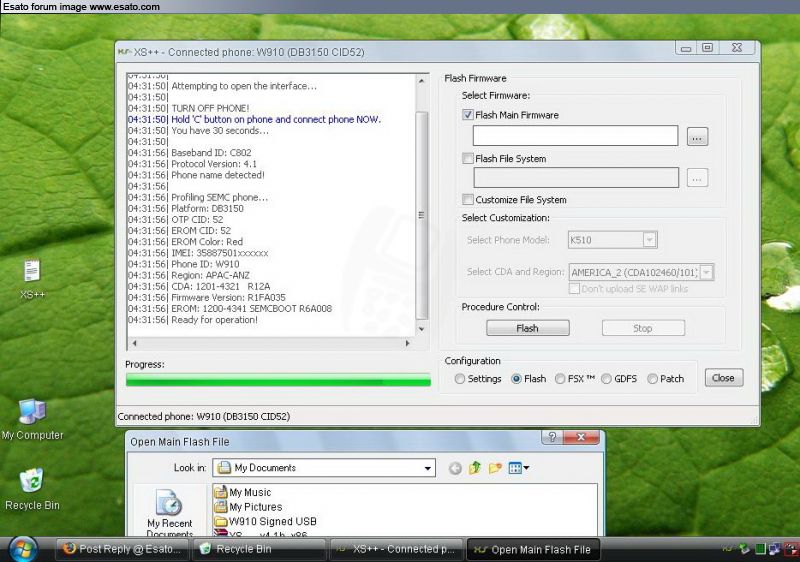Click the Flash procedure button
This screenshot has height=562, width=800.
[528, 328]
